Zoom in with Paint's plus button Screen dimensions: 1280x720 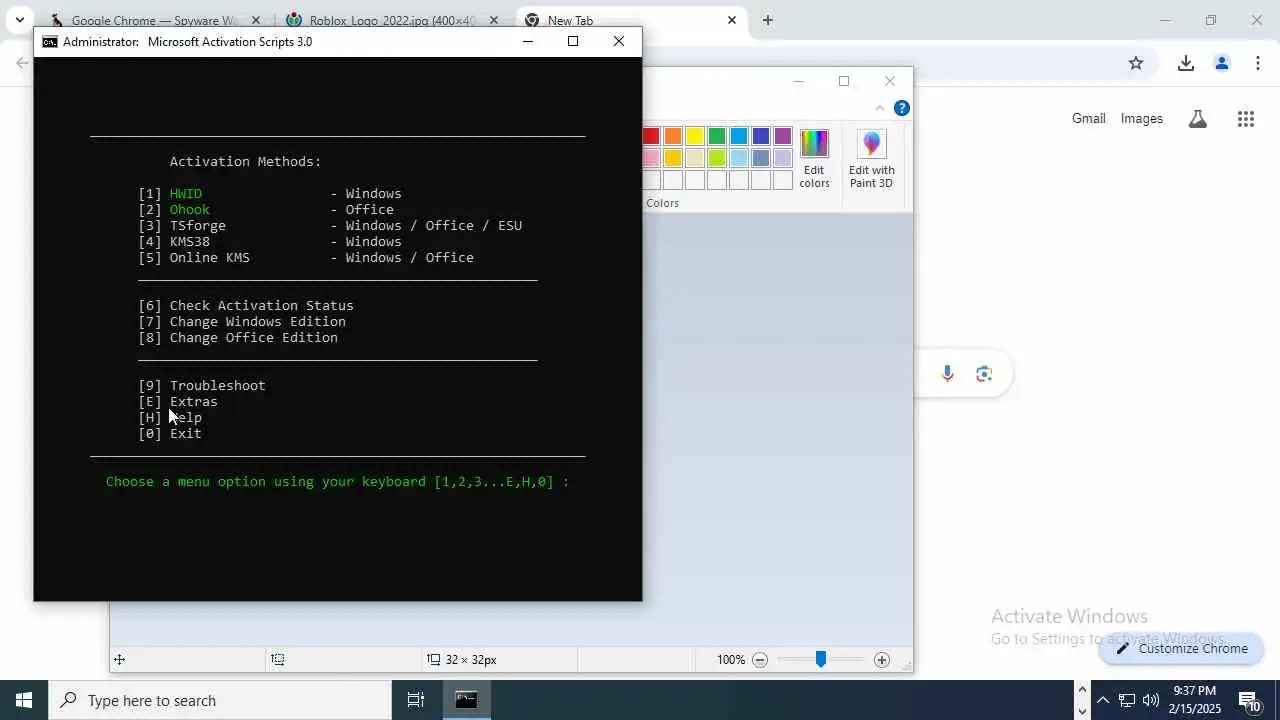[881, 660]
